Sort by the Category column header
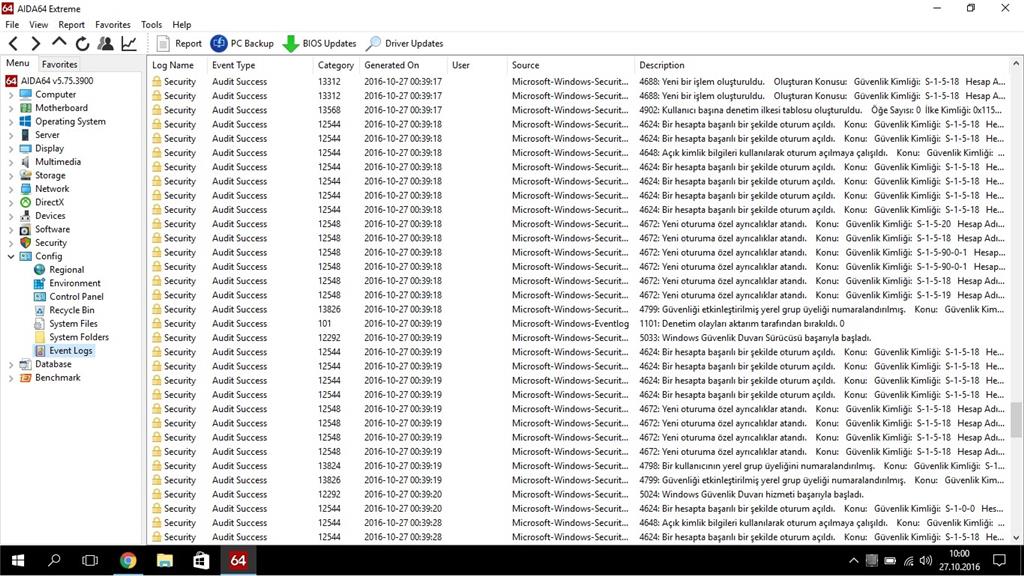 click(x=336, y=65)
